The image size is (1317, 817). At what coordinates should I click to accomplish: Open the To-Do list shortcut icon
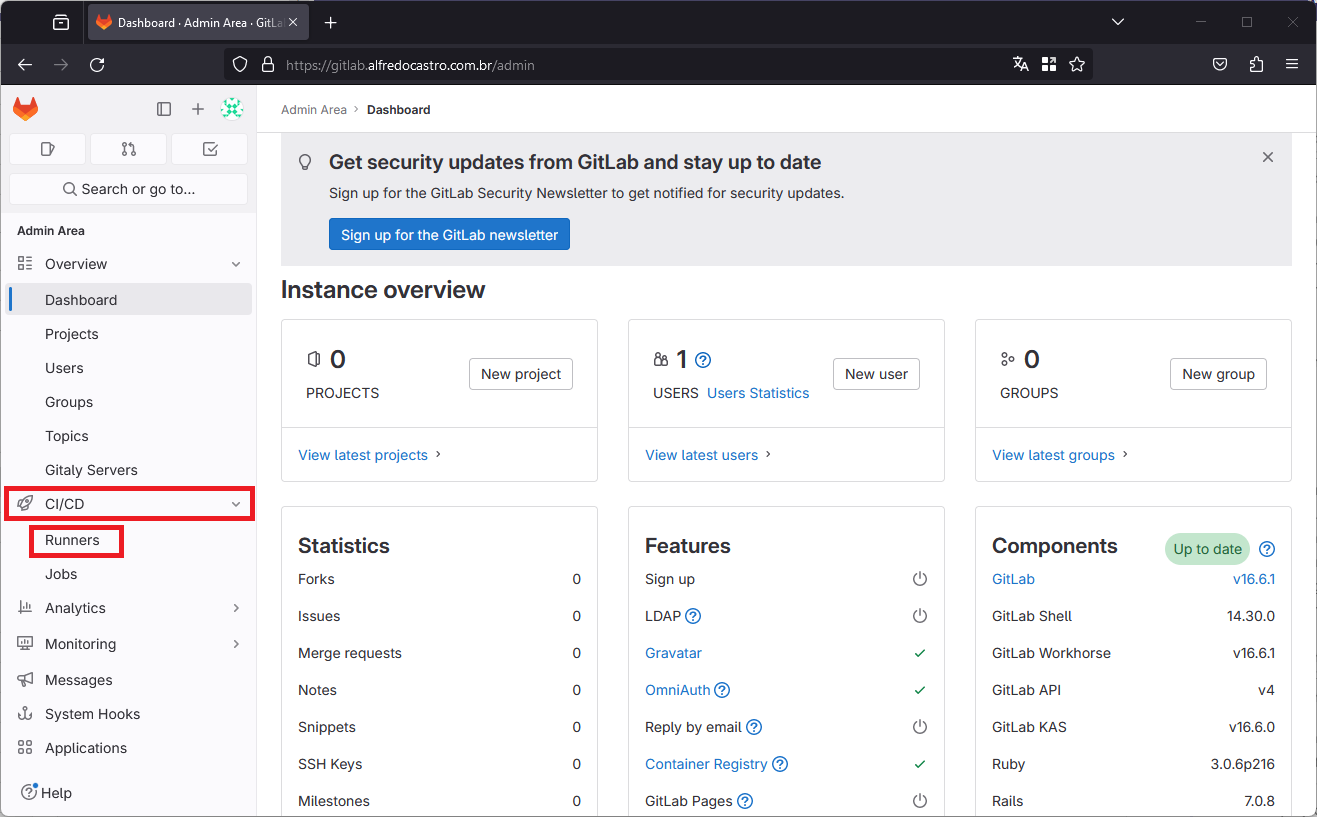[210, 149]
